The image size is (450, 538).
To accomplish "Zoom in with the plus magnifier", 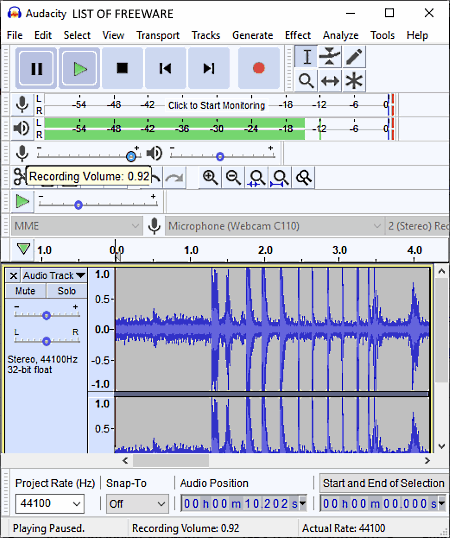I will [x=210, y=178].
